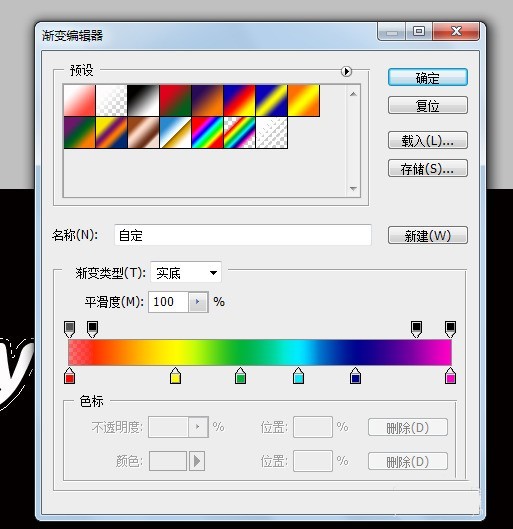This screenshot has width=513, height=529.
Task: Select the blue-yellow-blue gradient preset
Action: click(x=271, y=101)
